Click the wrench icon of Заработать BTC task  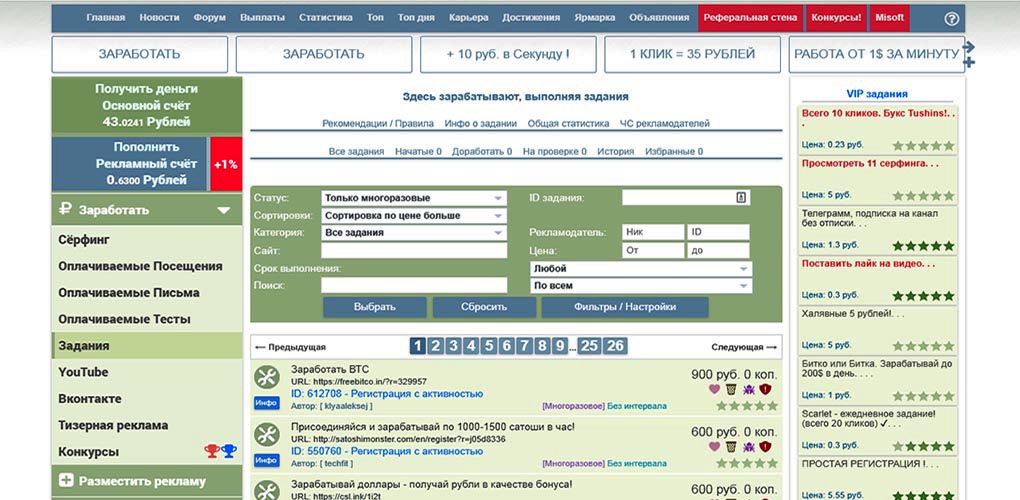tap(267, 377)
